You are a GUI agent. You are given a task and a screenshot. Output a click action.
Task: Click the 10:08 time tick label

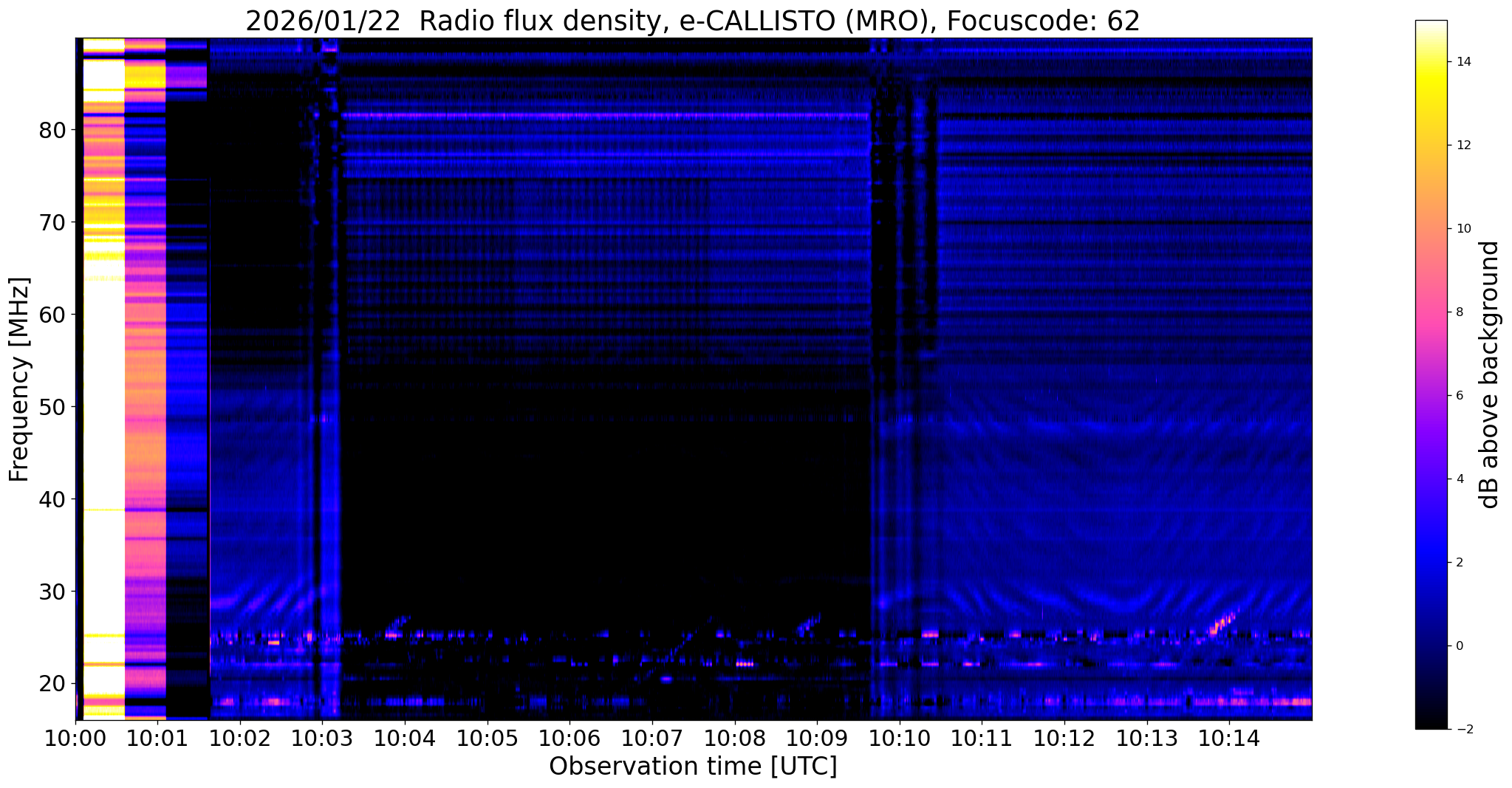tap(735, 739)
